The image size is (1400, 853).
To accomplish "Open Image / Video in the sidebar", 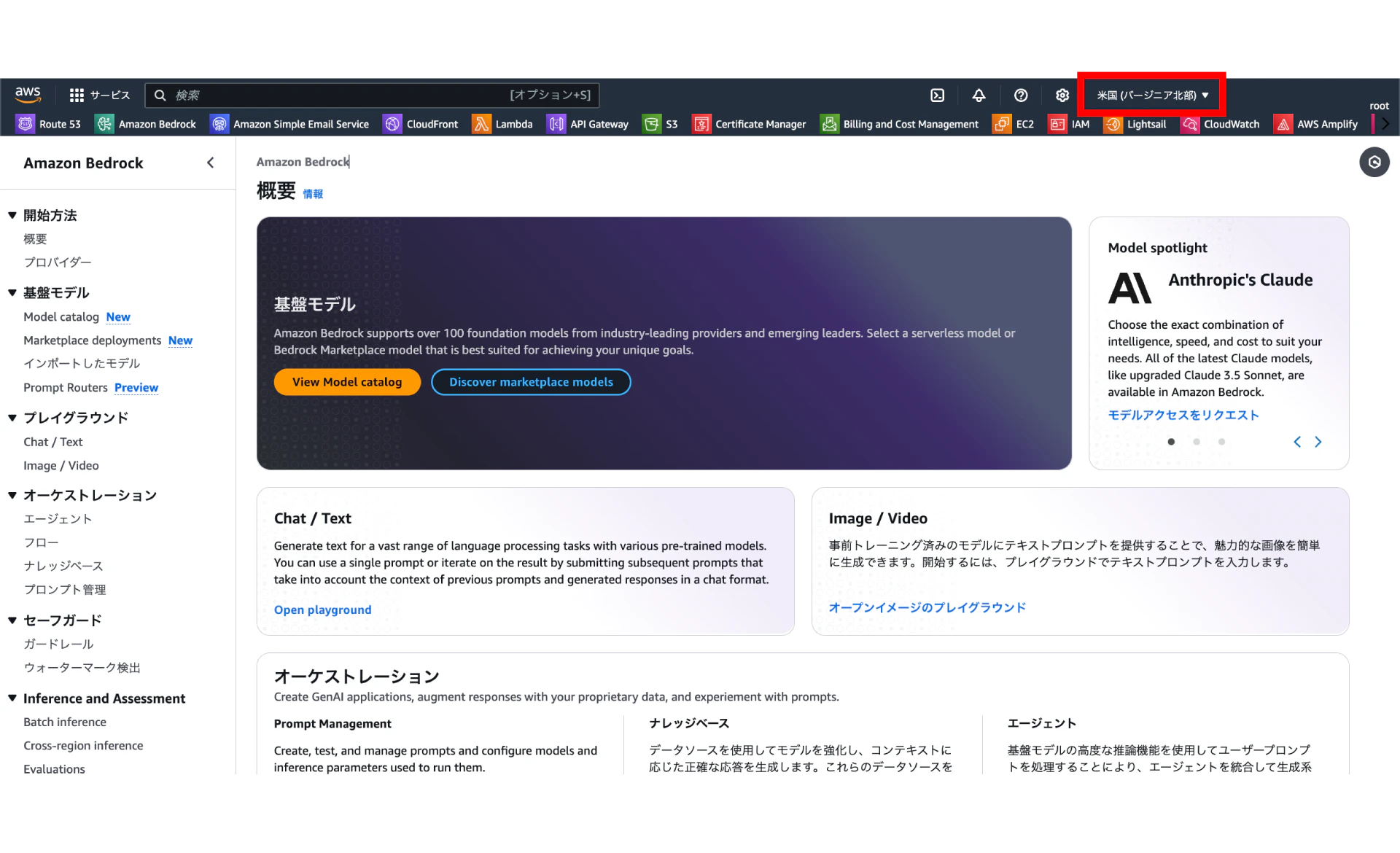I will click(x=61, y=466).
